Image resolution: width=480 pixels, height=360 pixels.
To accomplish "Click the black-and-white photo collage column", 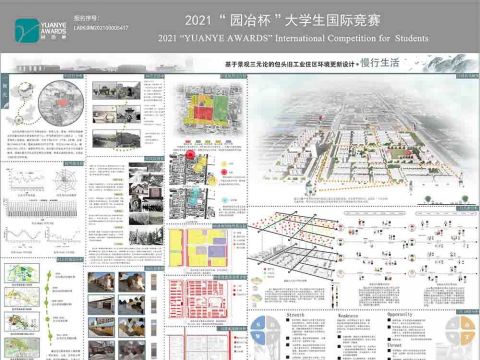I will click(146, 204).
